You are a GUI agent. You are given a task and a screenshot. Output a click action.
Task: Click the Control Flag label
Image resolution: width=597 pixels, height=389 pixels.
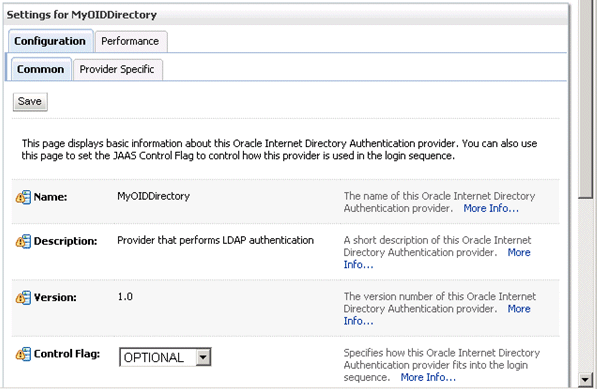(67, 354)
